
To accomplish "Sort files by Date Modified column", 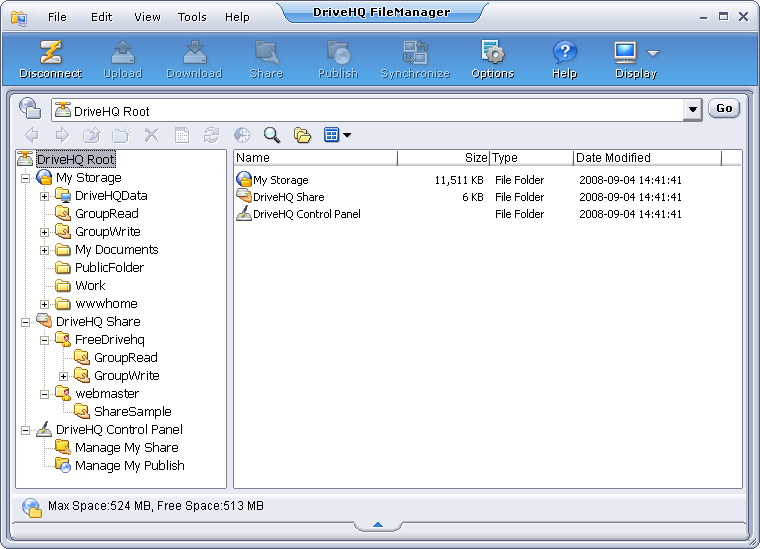I will (647, 158).
